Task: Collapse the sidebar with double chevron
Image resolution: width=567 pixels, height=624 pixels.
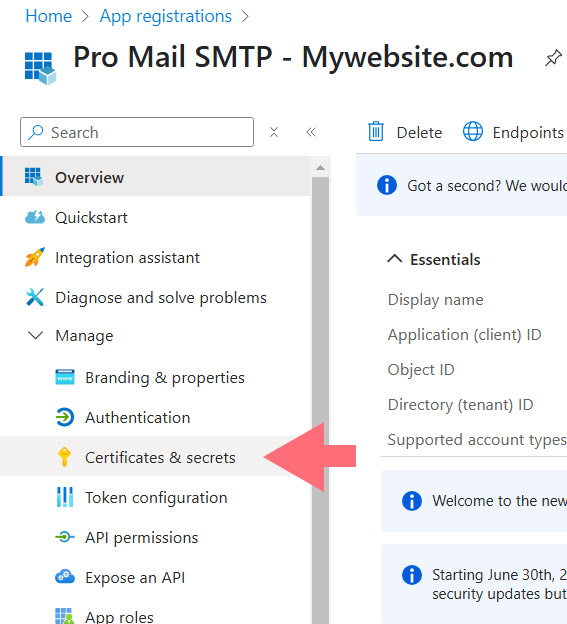Action: coord(311,132)
